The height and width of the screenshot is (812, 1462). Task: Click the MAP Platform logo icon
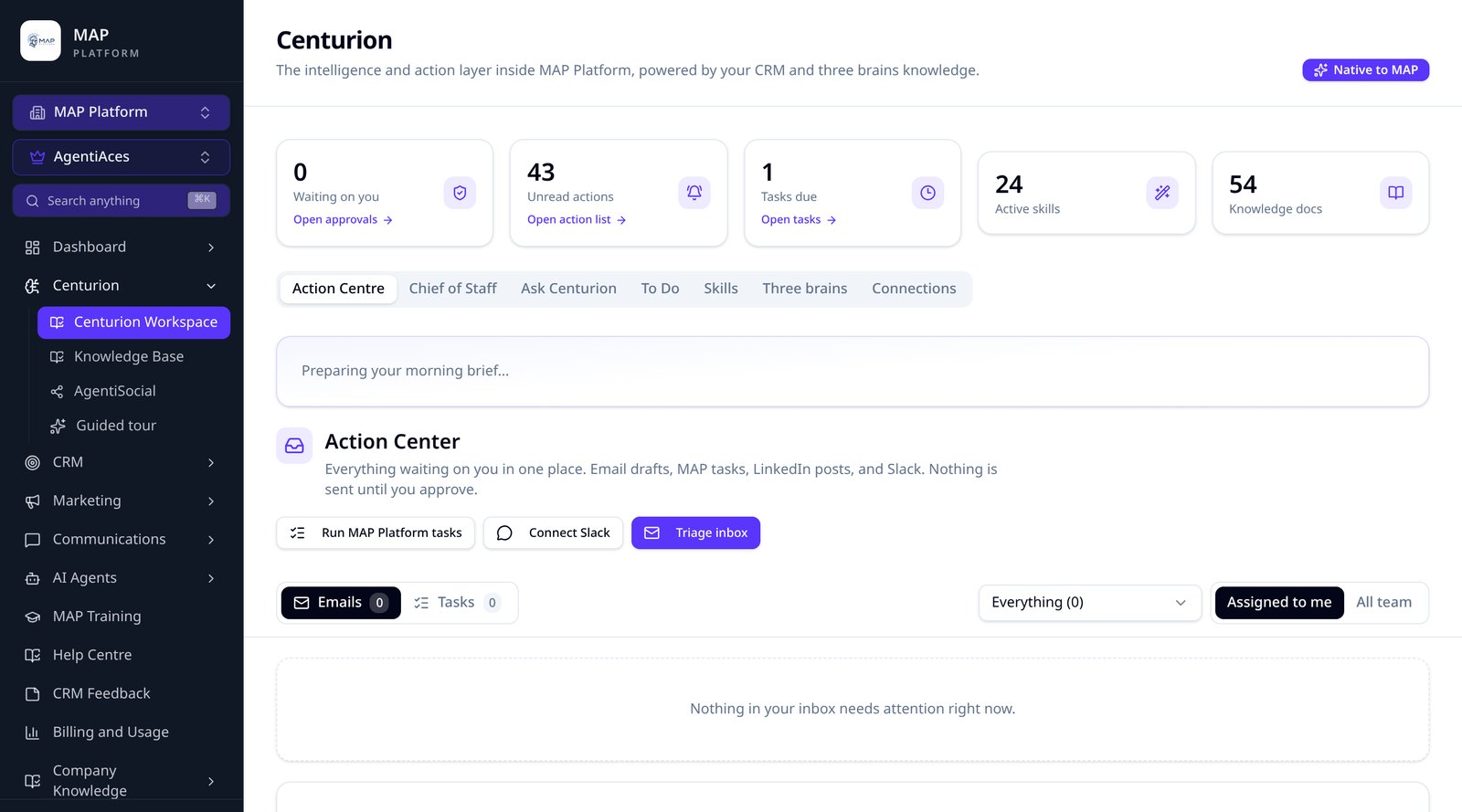pyautogui.click(x=40, y=40)
